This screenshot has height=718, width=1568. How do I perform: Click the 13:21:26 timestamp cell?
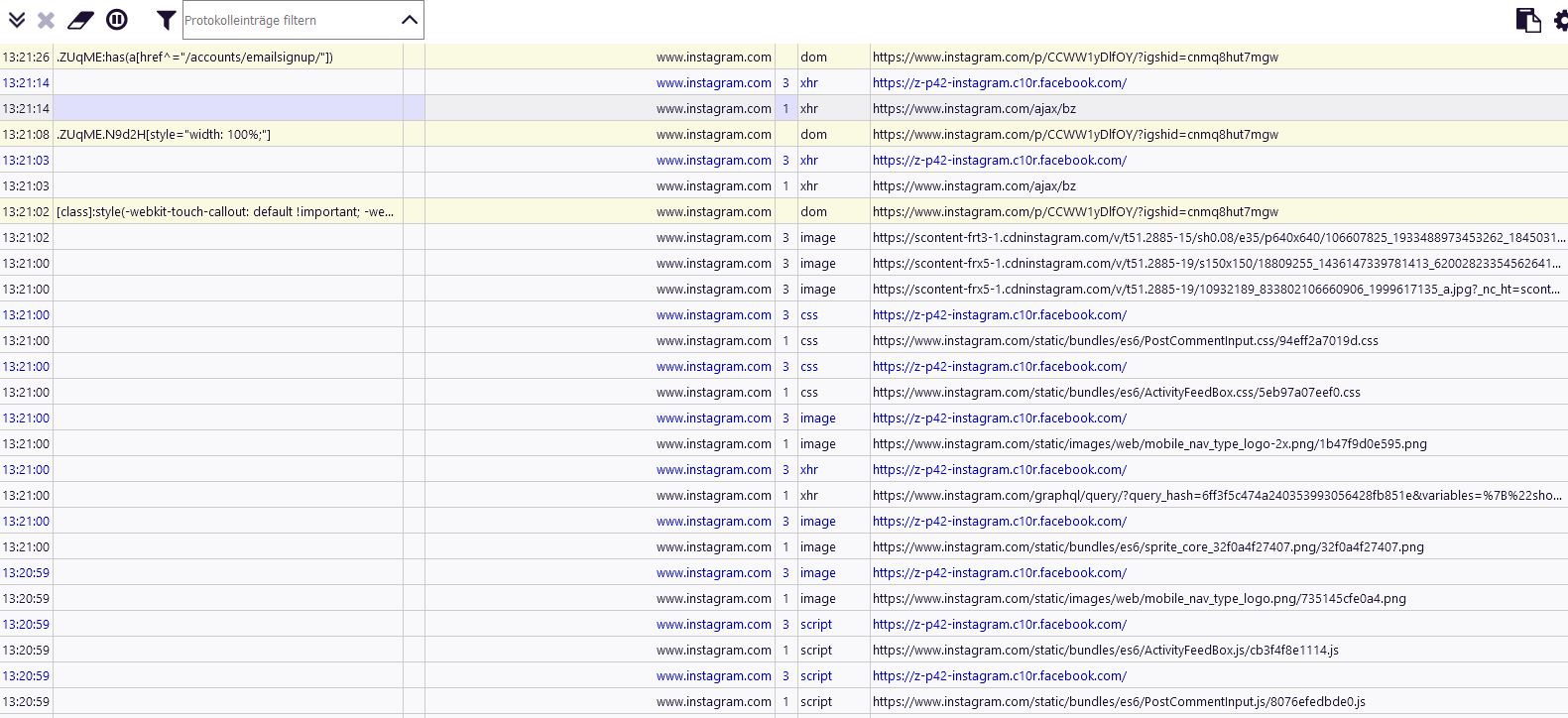[26, 57]
